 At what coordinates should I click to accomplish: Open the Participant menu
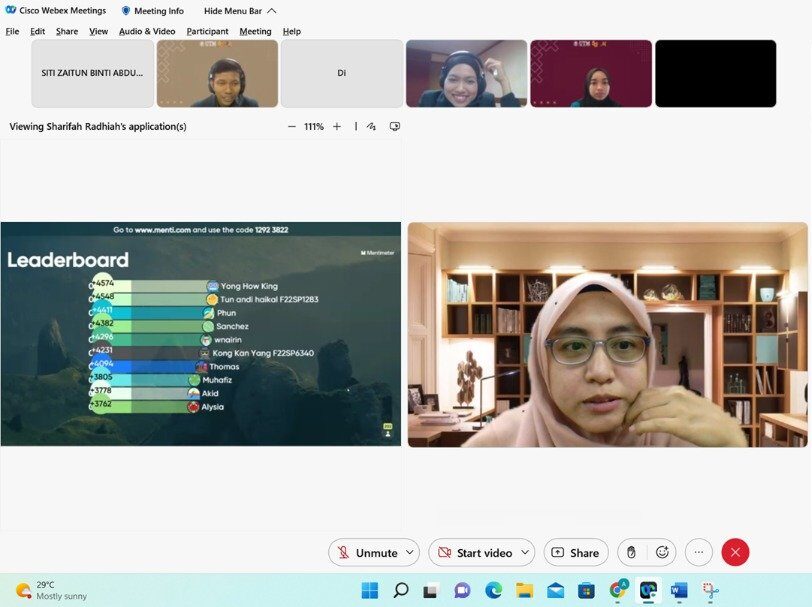pos(207,31)
